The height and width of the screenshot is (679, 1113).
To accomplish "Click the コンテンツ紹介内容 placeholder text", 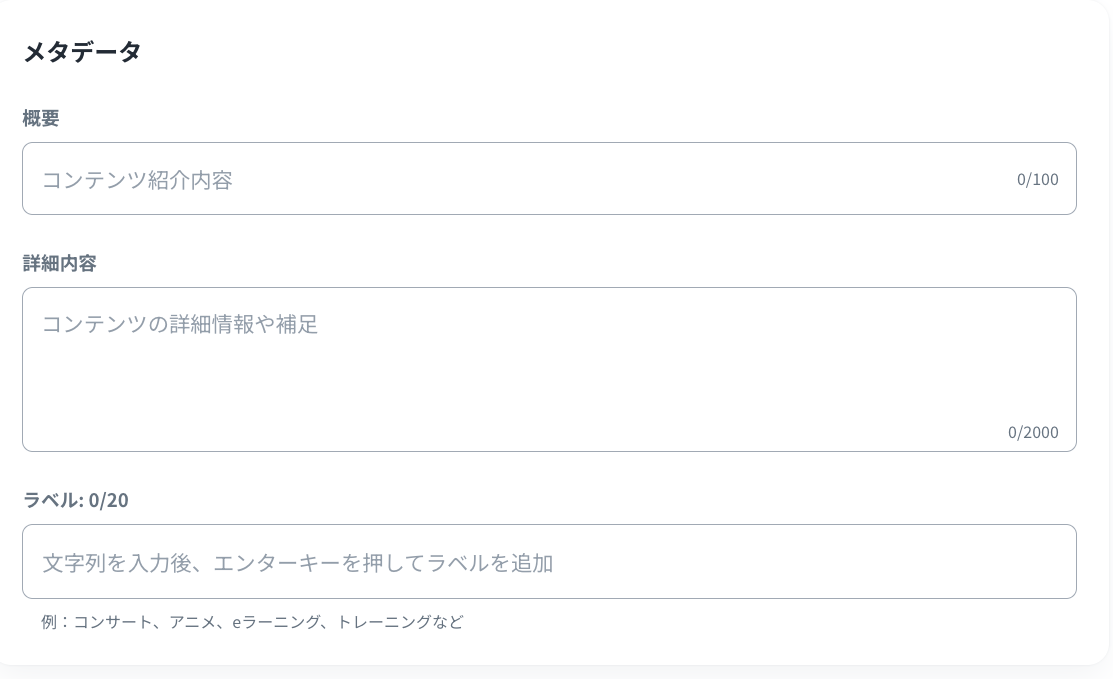I will point(137,180).
